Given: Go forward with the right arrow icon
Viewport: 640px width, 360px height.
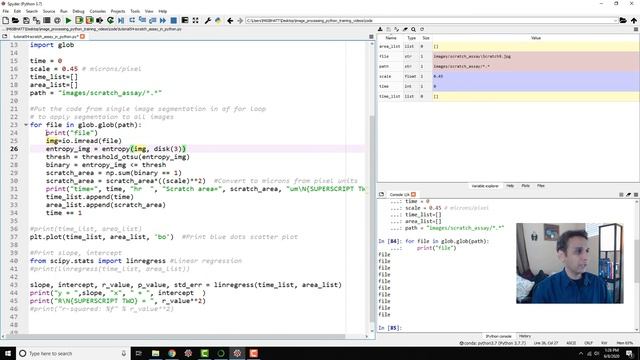Looking at the screenshot, I should coord(240,20).
